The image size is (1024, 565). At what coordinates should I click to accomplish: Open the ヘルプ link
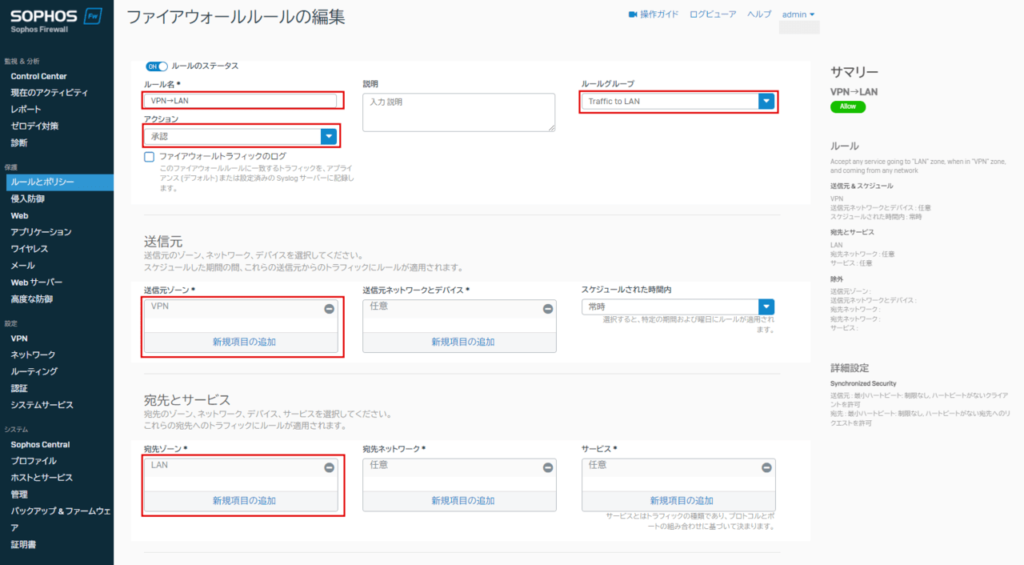759,14
